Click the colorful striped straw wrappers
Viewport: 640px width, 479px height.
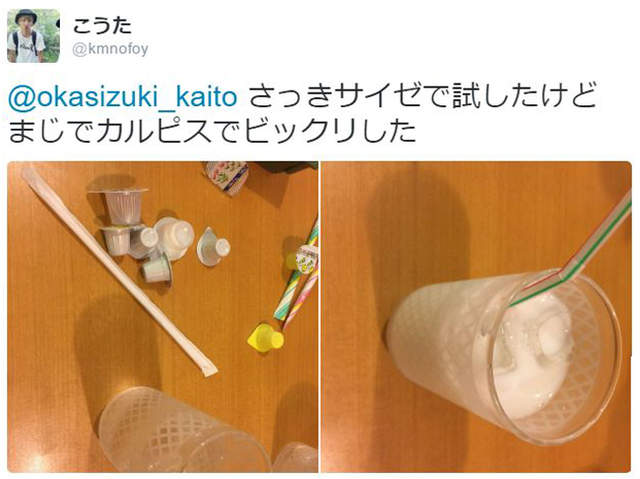pos(298,277)
